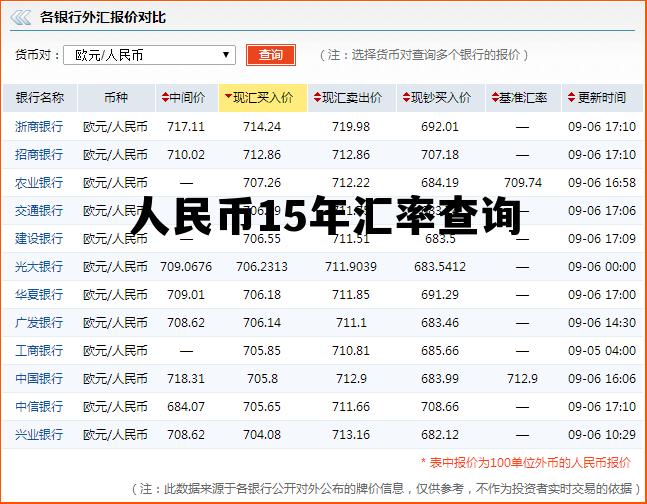
Task: Click the red 查询 button
Action: point(271,55)
